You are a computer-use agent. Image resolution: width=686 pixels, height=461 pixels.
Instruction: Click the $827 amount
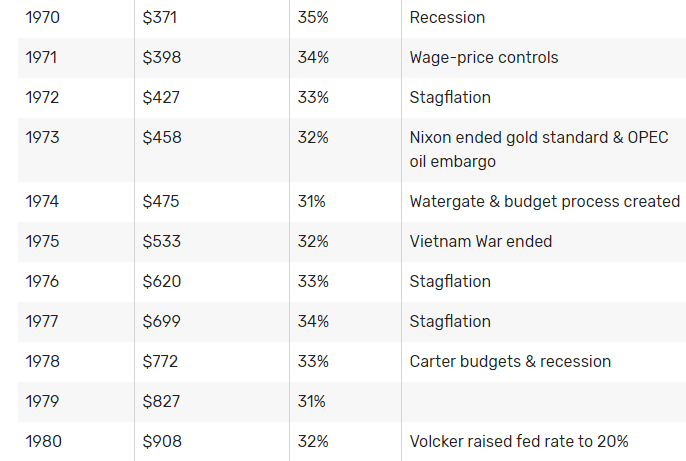point(162,402)
